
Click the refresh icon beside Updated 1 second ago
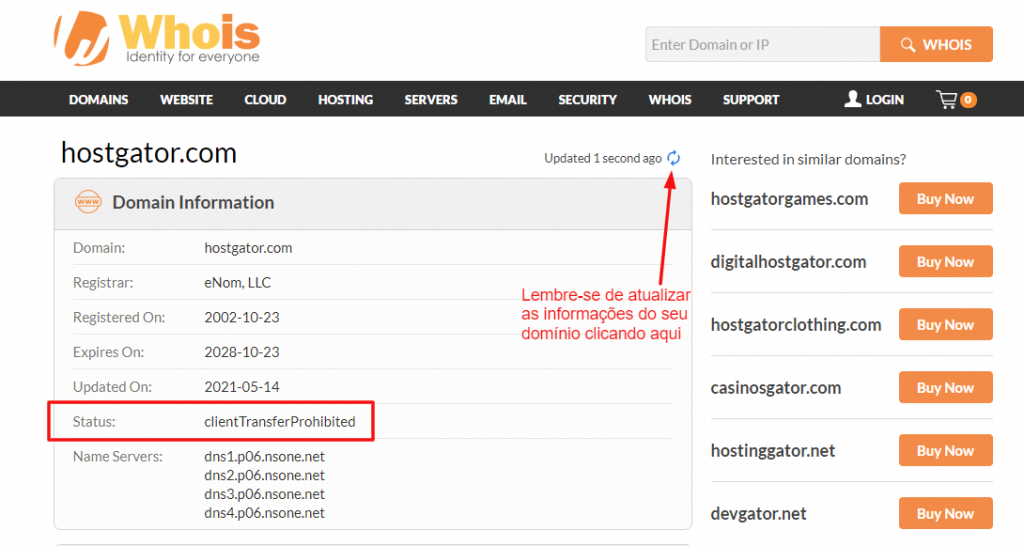pos(673,158)
